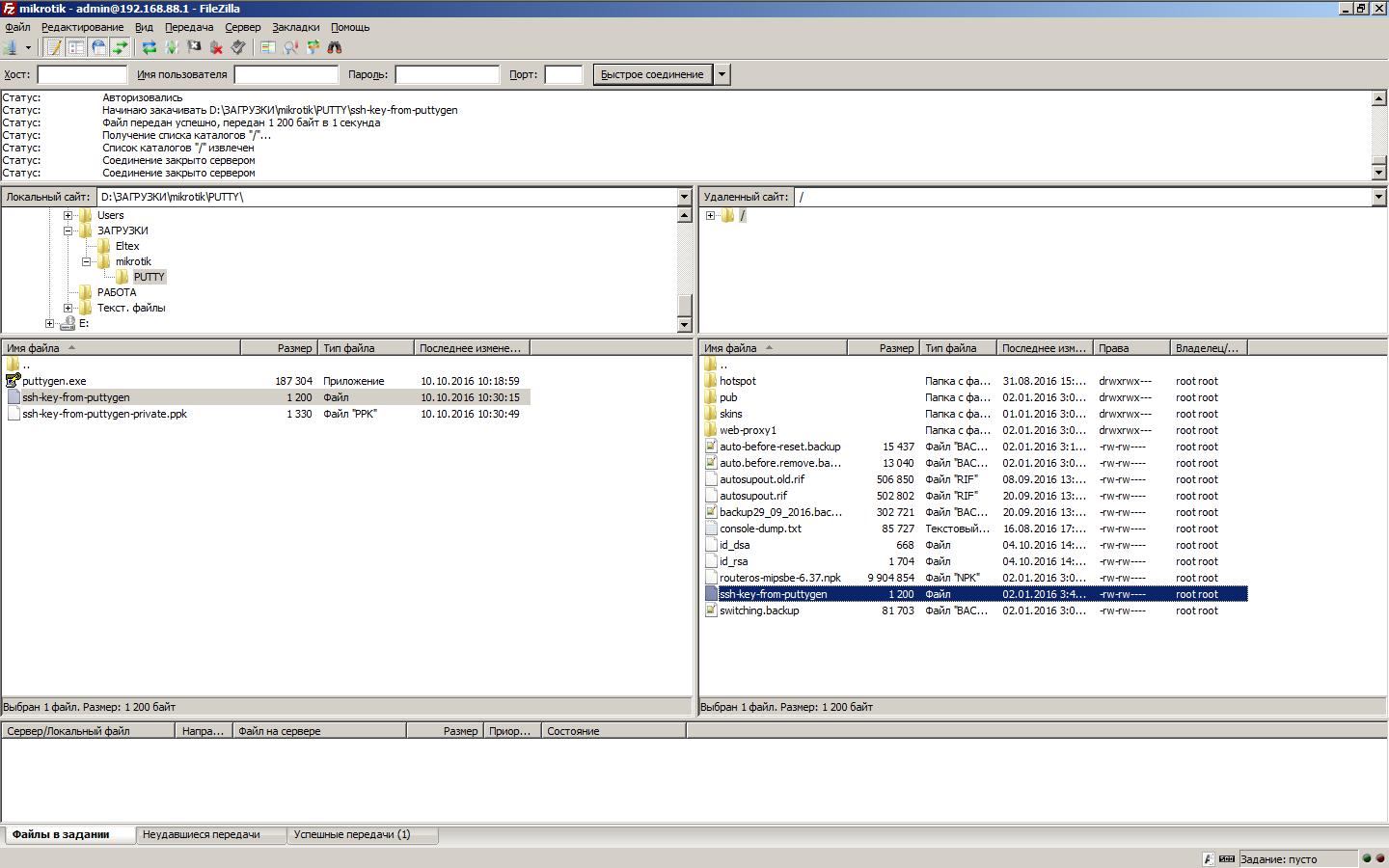Focus the Порт input field
The height and width of the screenshot is (868, 1389).
[x=563, y=74]
